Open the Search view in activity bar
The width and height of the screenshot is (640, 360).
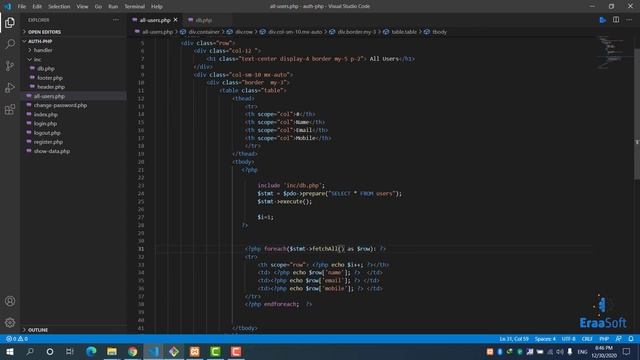(x=10, y=44)
